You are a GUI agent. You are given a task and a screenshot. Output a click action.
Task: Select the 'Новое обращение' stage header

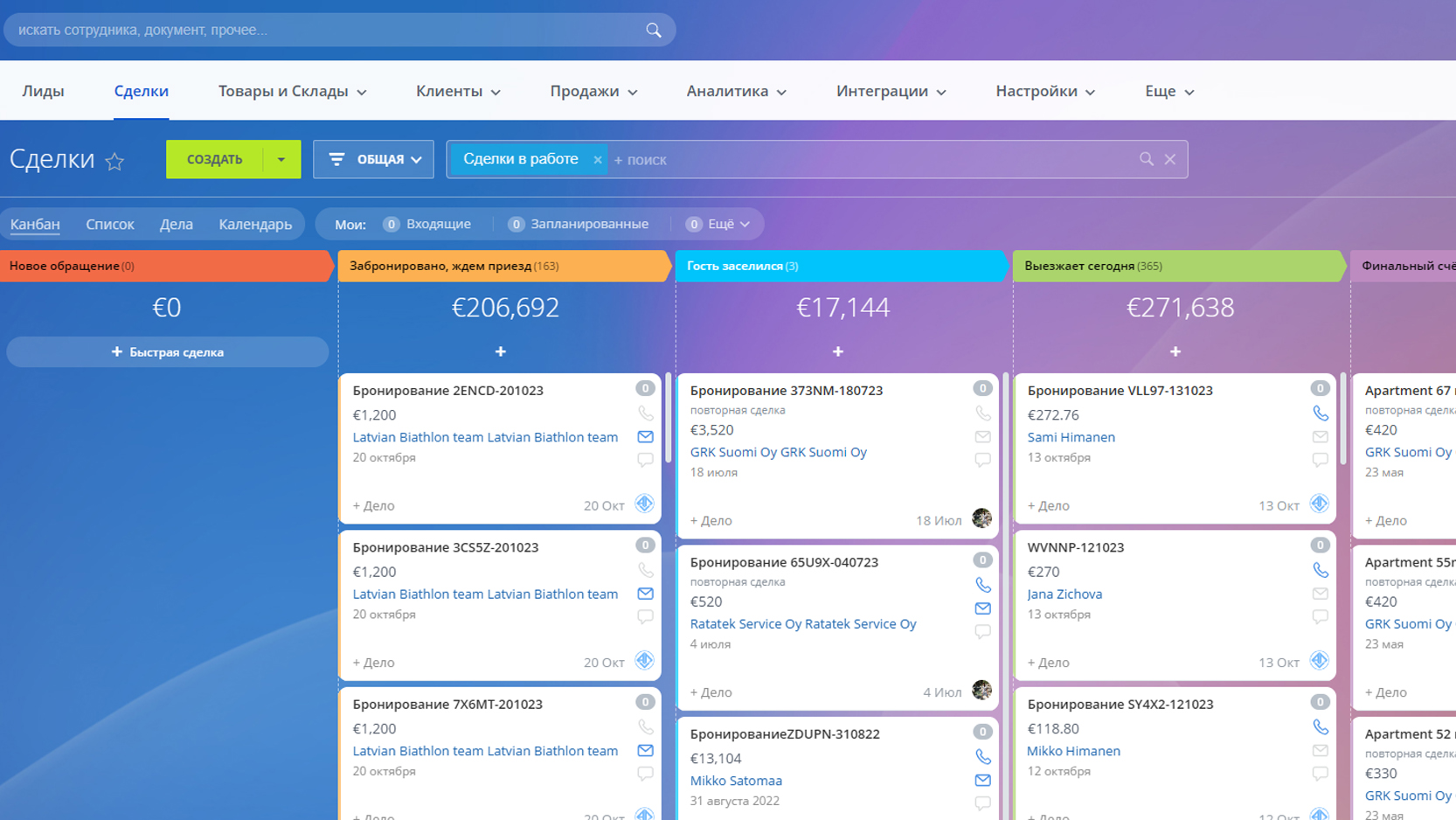[166, 266]
